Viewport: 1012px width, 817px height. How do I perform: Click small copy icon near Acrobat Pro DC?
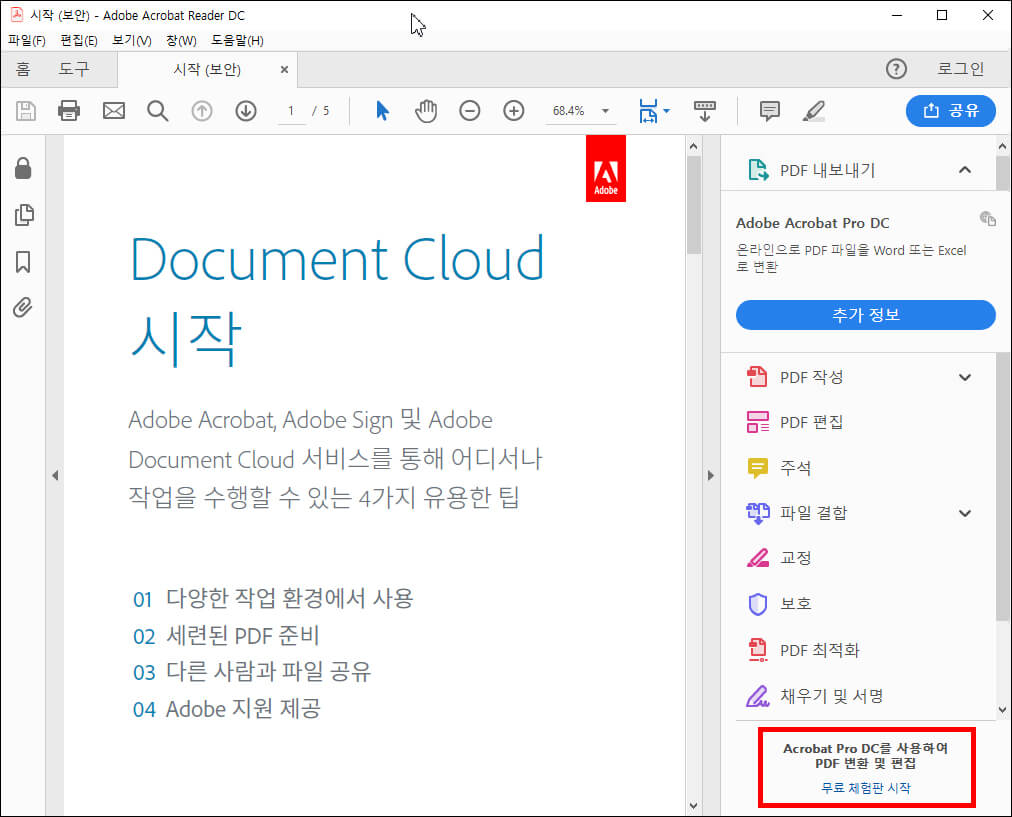pyautogui.click(x=987, y=219)
